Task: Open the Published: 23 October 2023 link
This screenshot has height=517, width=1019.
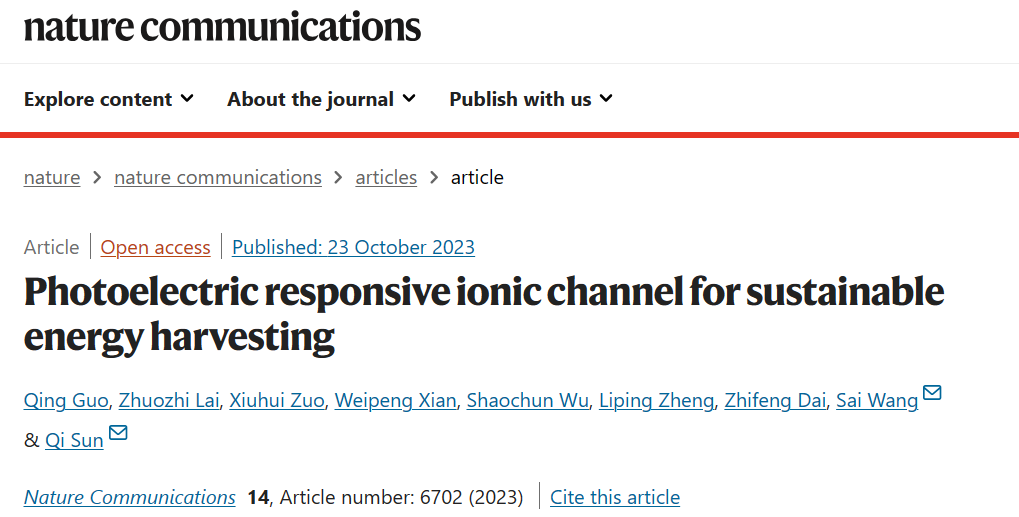Action: click(353, 247)
